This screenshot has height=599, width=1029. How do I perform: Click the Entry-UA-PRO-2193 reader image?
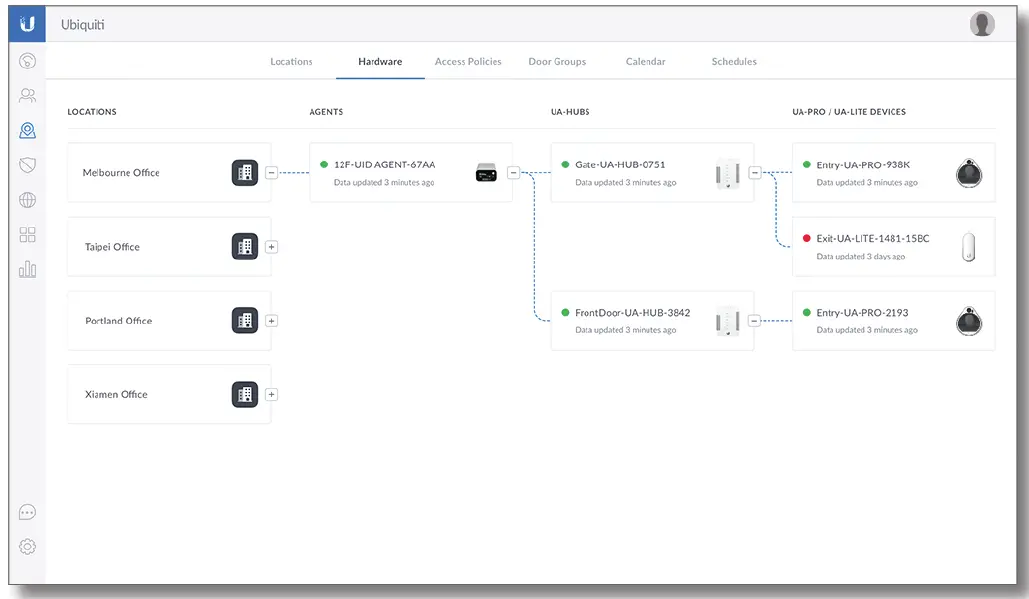tap(969, 321)
